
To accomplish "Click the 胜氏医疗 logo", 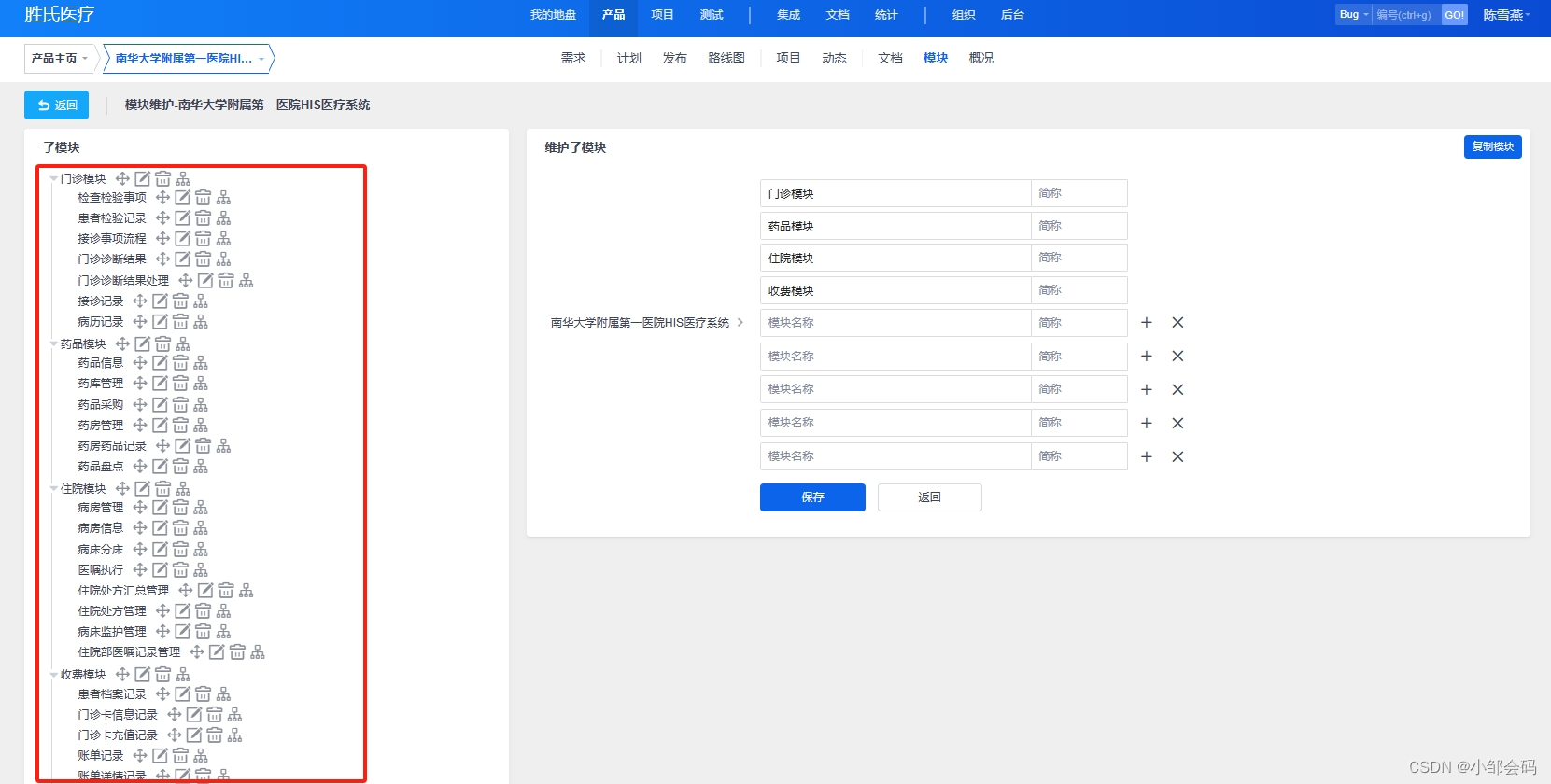I will [x=59, y=15].
